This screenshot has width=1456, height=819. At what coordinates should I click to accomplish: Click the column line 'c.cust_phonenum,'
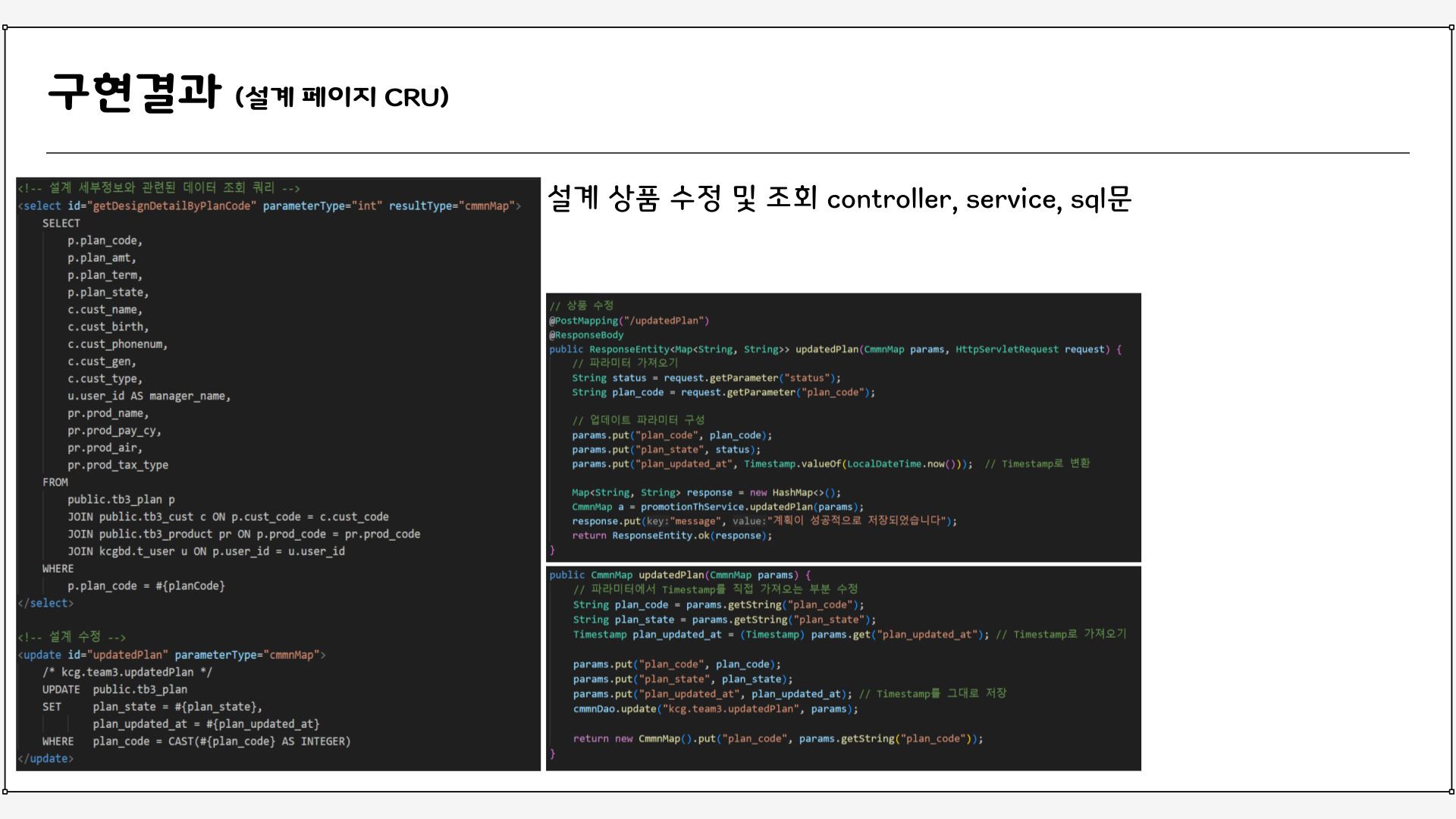(x=118, y=344)
